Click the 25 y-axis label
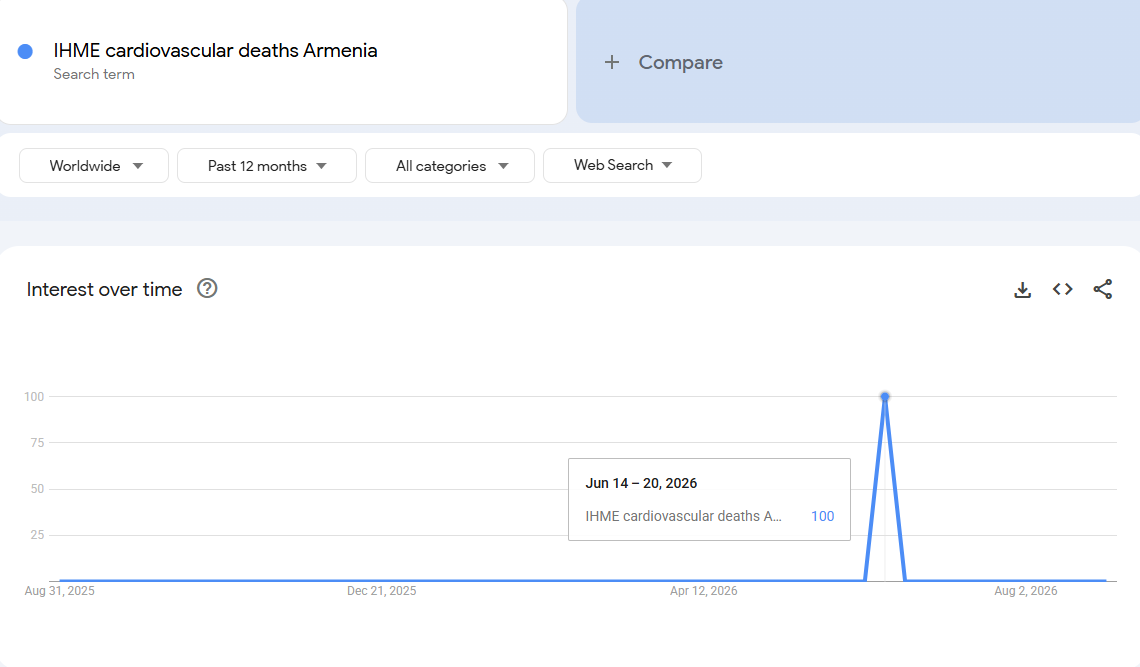 coord(37,535)
